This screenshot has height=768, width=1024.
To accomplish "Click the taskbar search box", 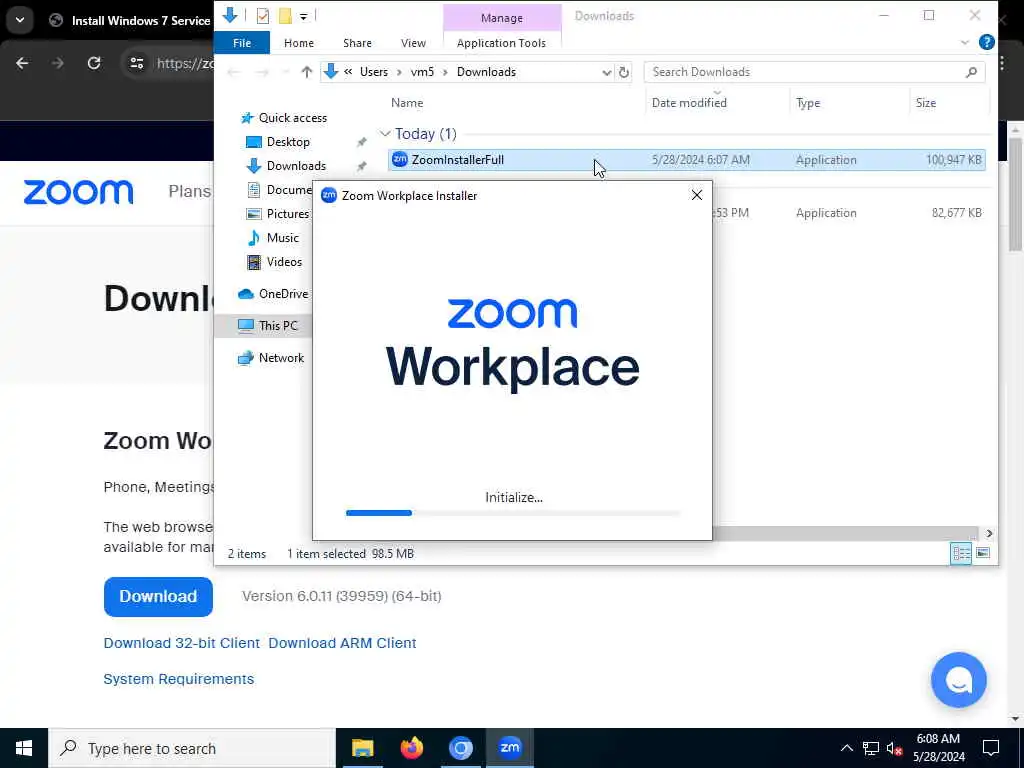I will (x=192, y=748).
